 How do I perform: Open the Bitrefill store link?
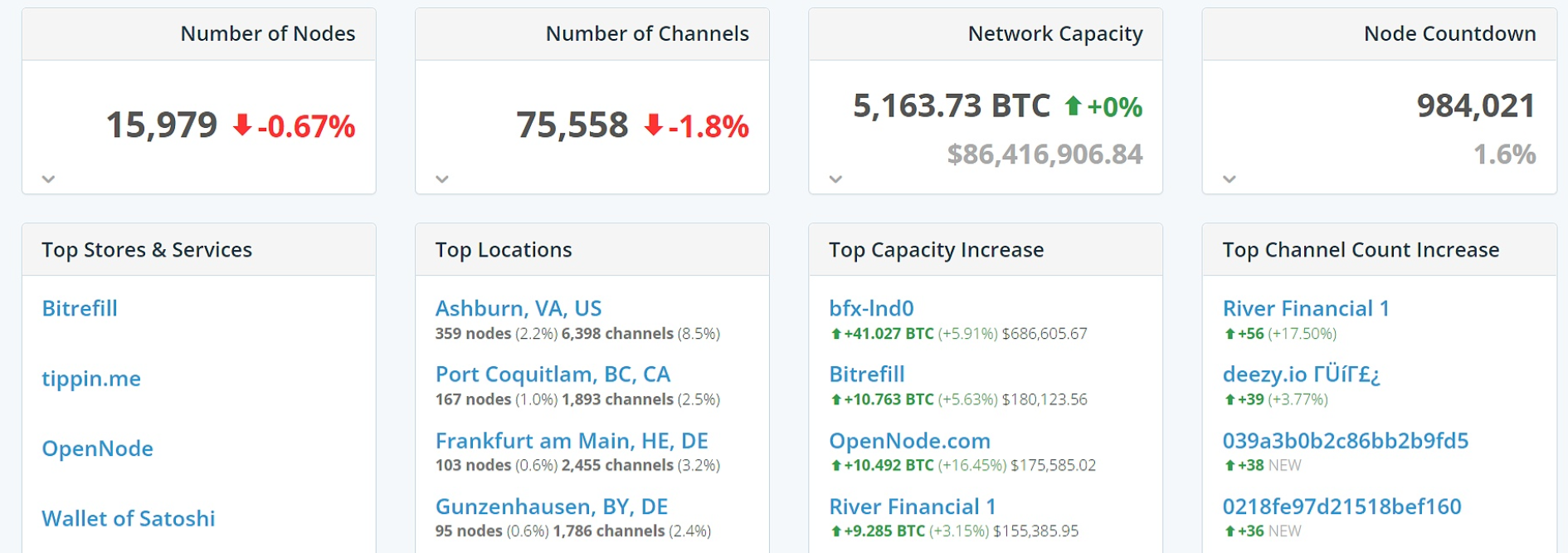pyautogui.click(x=80, y=308)
